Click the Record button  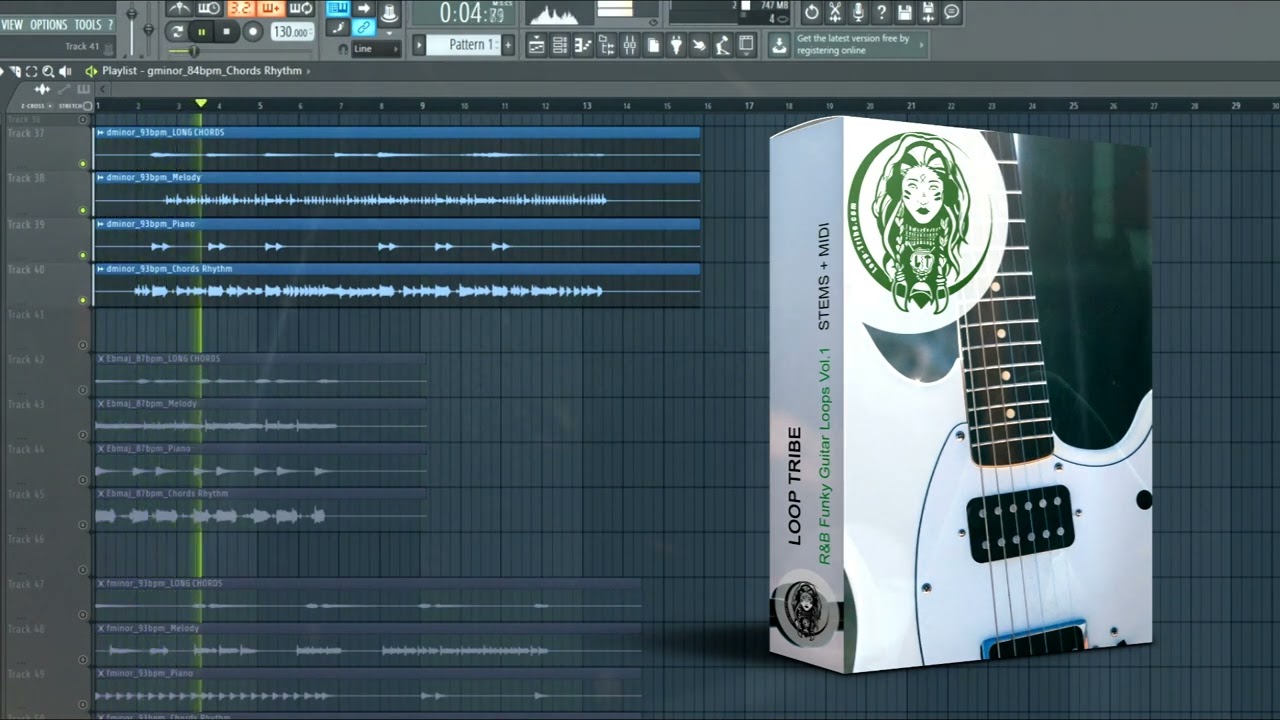[253, 33]
